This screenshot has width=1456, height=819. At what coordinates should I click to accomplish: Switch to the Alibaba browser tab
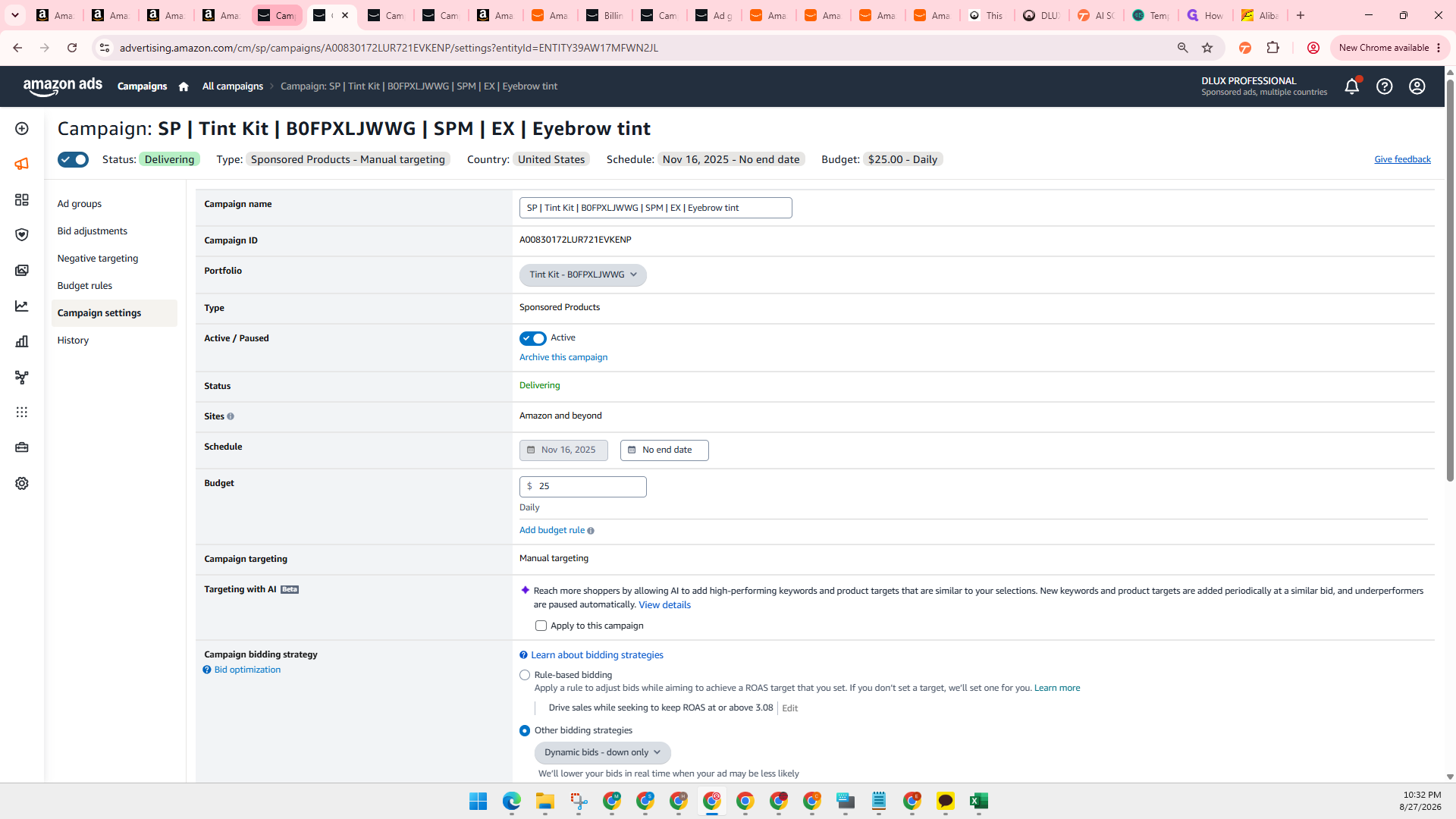[1260, 15]
